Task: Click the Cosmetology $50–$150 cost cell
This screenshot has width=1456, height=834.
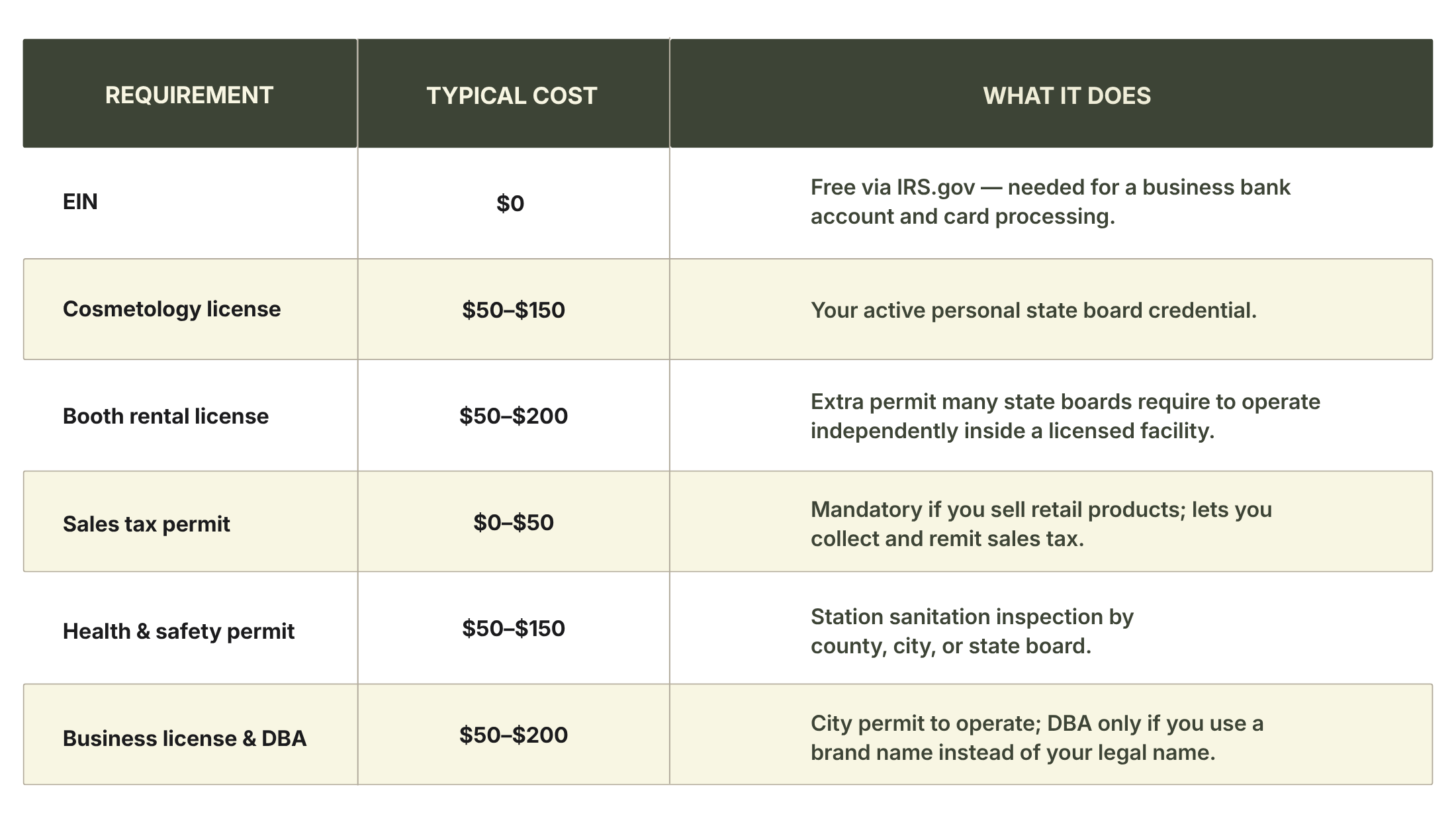Action: click(514, 310)
